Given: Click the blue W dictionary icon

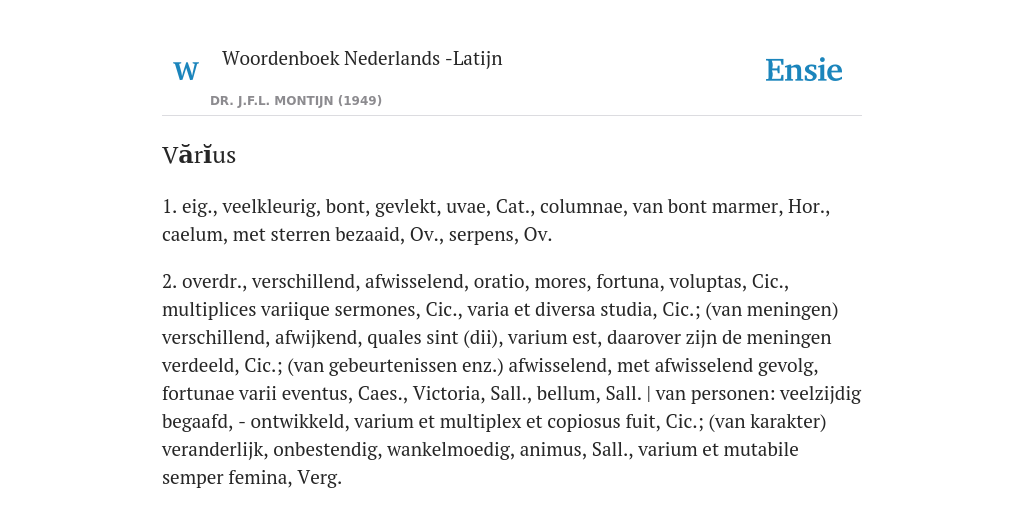Looking at the screenshot, I should click(x=185, y=71).
